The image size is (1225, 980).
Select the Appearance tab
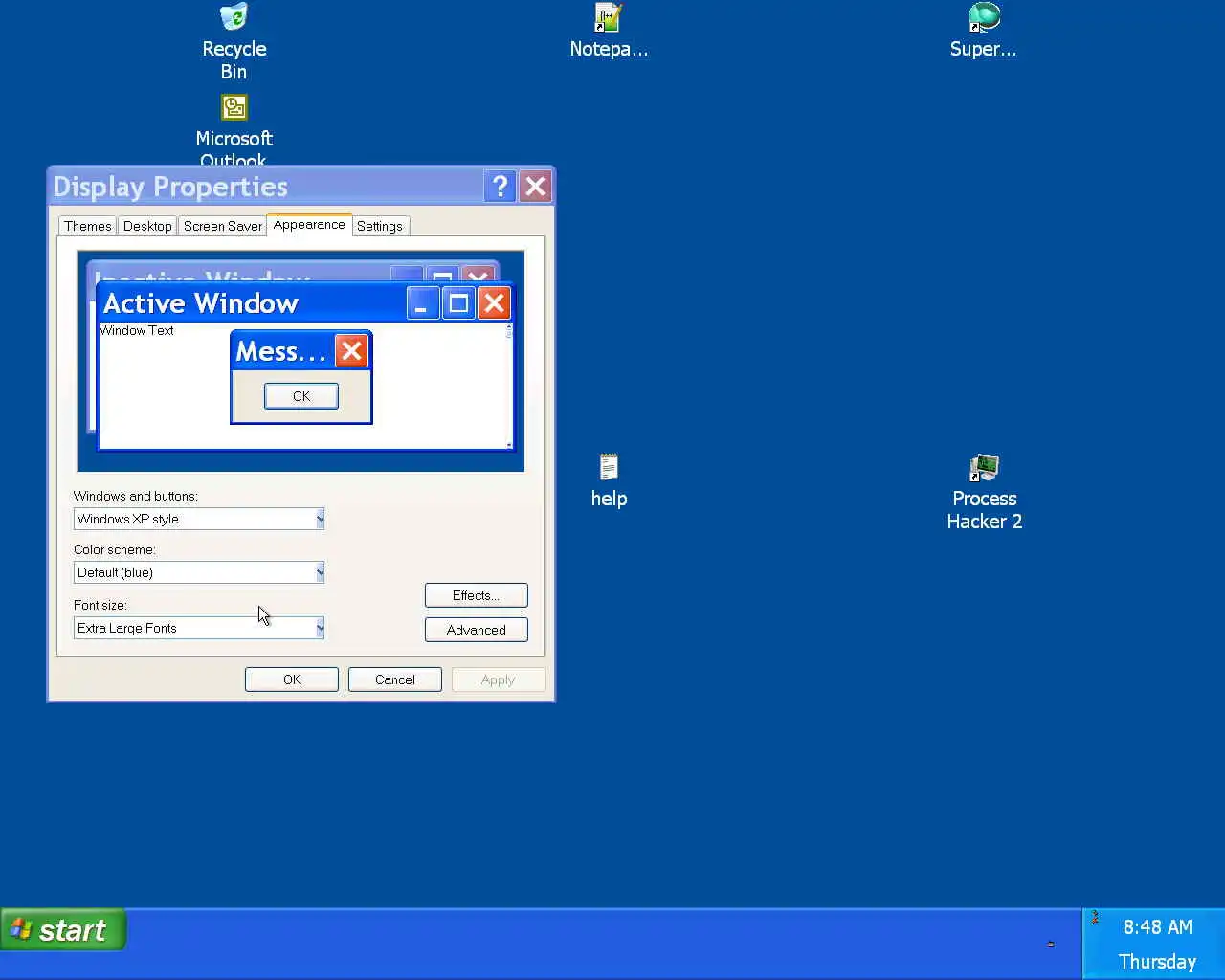coord(309,224)
